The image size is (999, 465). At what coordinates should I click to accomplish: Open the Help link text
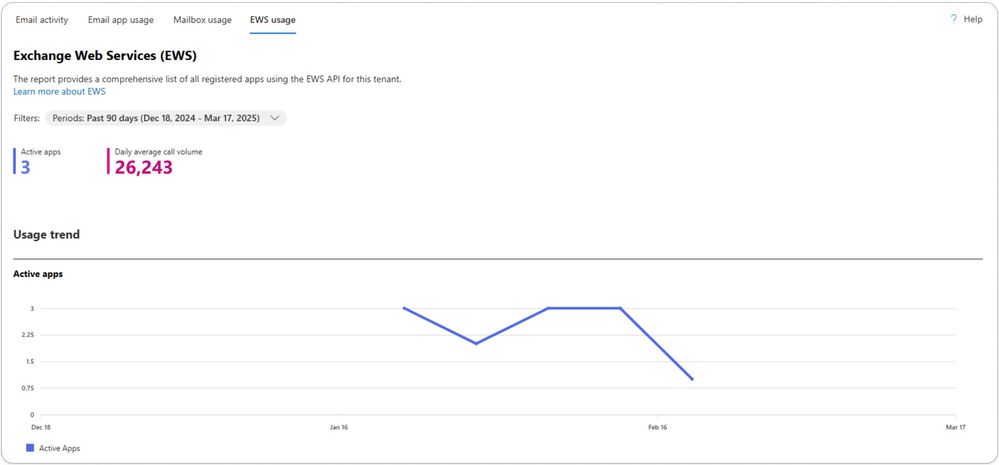coord(973,19)
